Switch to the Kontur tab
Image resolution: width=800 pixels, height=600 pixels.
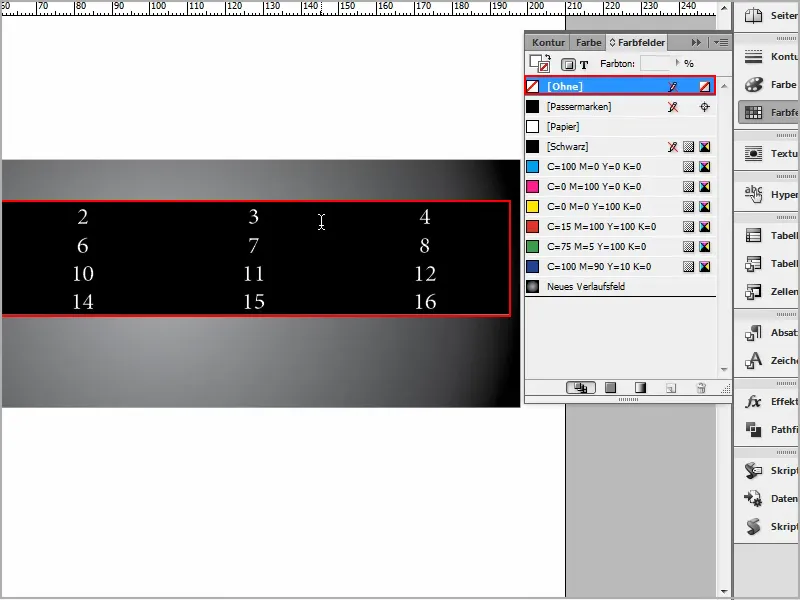pyautogui.click(x=548, y=42)
